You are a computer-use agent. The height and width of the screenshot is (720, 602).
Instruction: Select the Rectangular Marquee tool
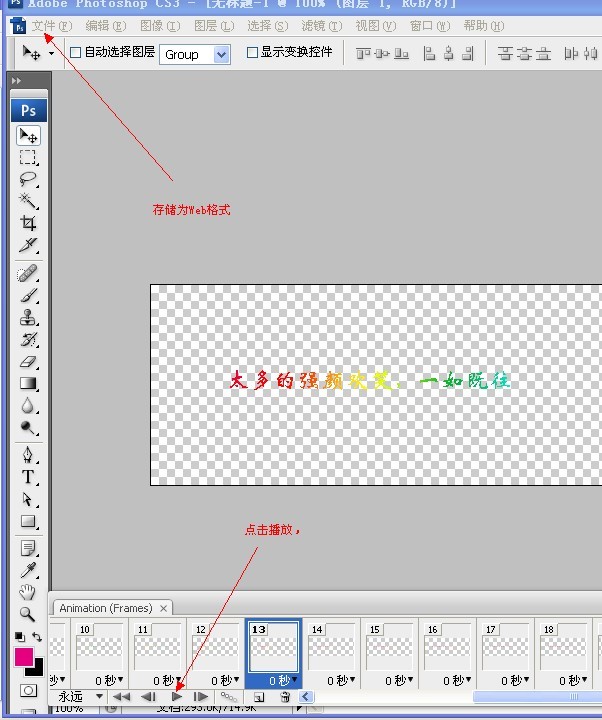pyautogui.click(x=28, y=157)
